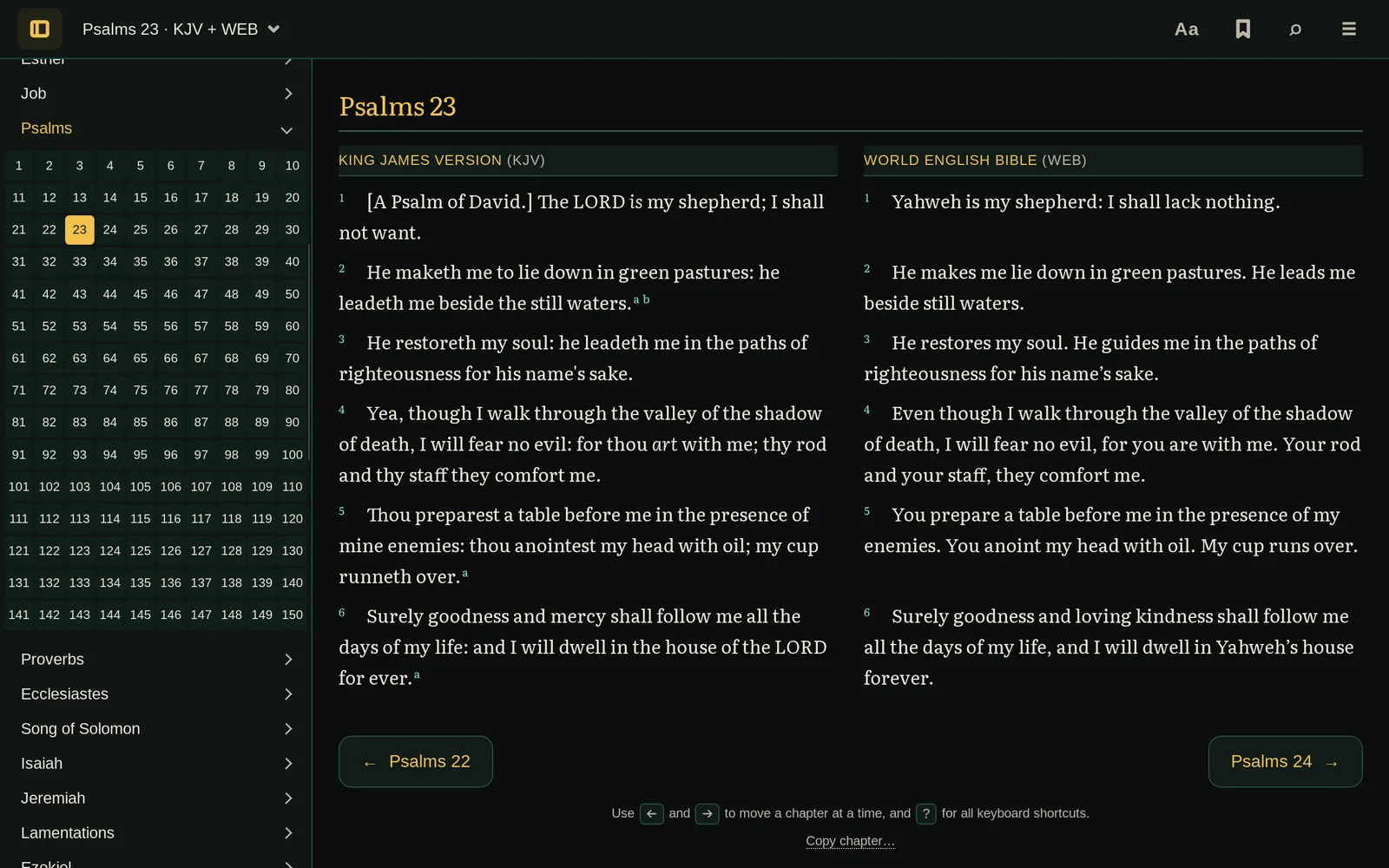The image size is (1389, 868).
Task: Open the Aa text size settings
Action: coord(1186,29)
